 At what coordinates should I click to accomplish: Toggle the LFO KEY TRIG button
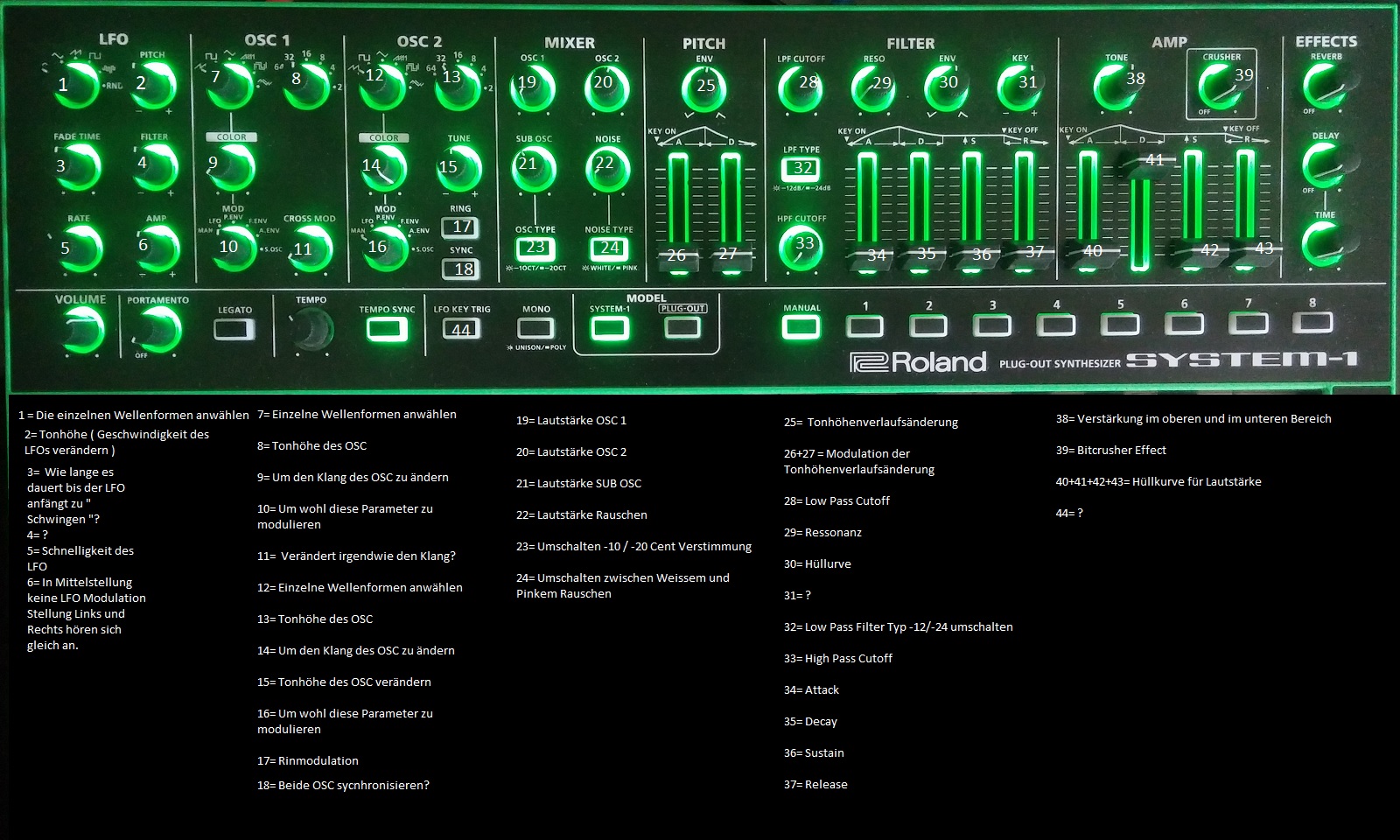[461, 329]
